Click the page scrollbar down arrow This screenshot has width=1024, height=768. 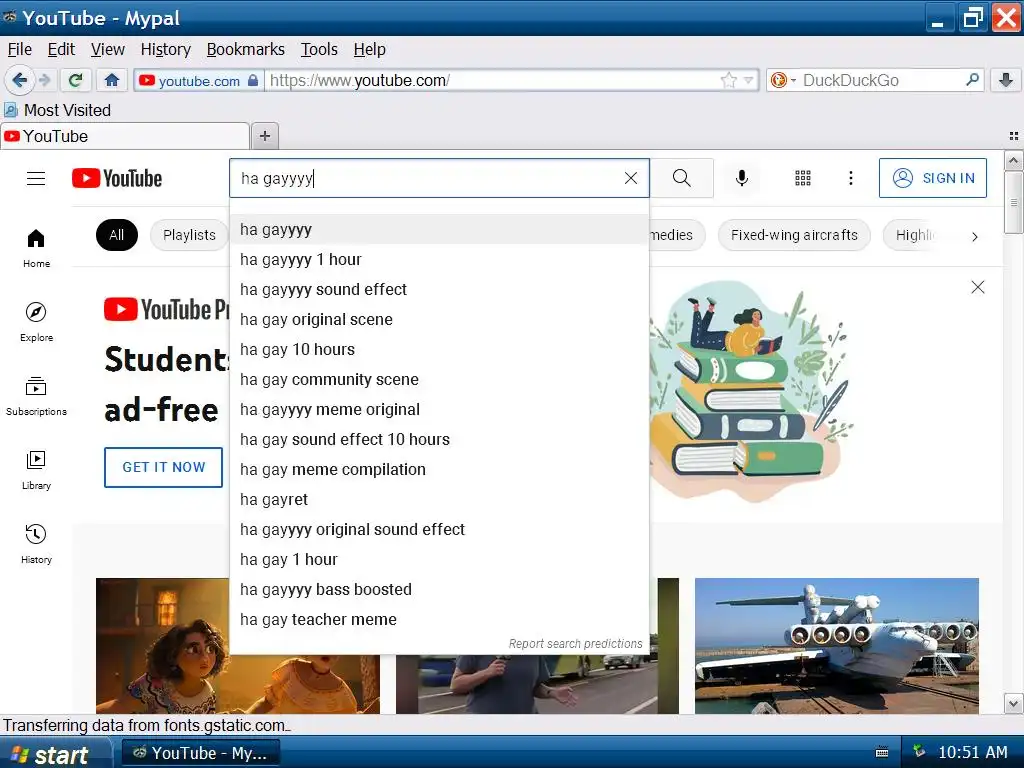coord(1014,704)
